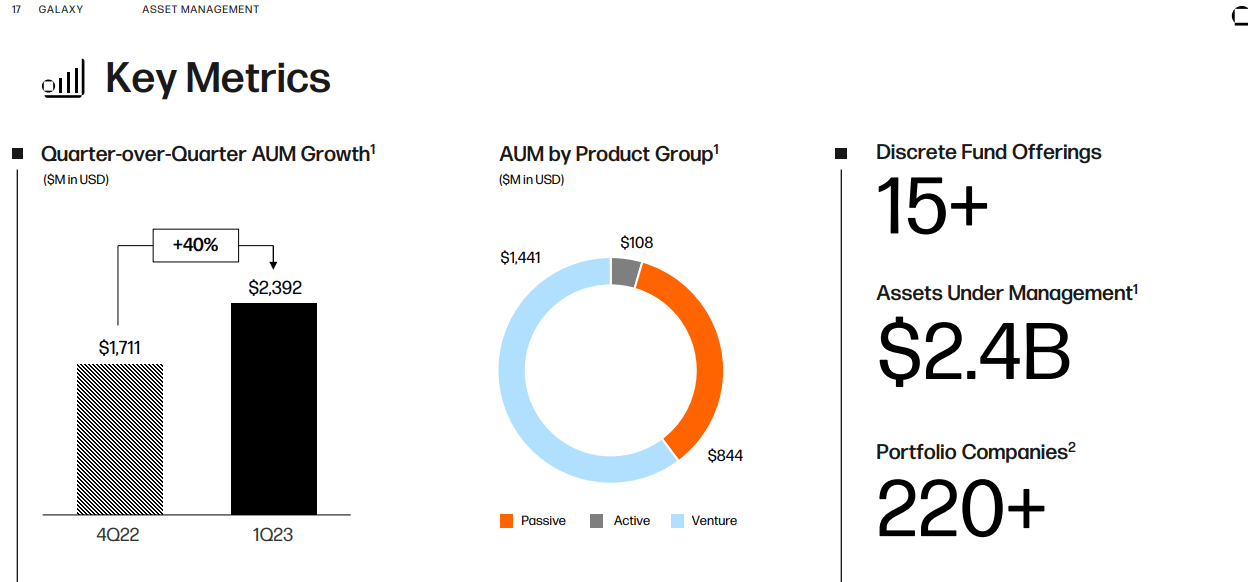Click the $2.4B assets figure

(x=974, y=351)
